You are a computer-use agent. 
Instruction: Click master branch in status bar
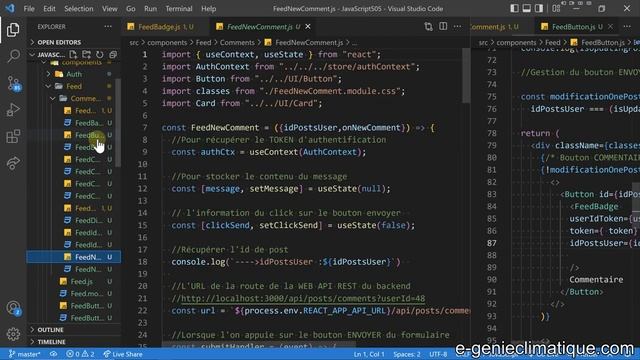[x=24, y=354]
